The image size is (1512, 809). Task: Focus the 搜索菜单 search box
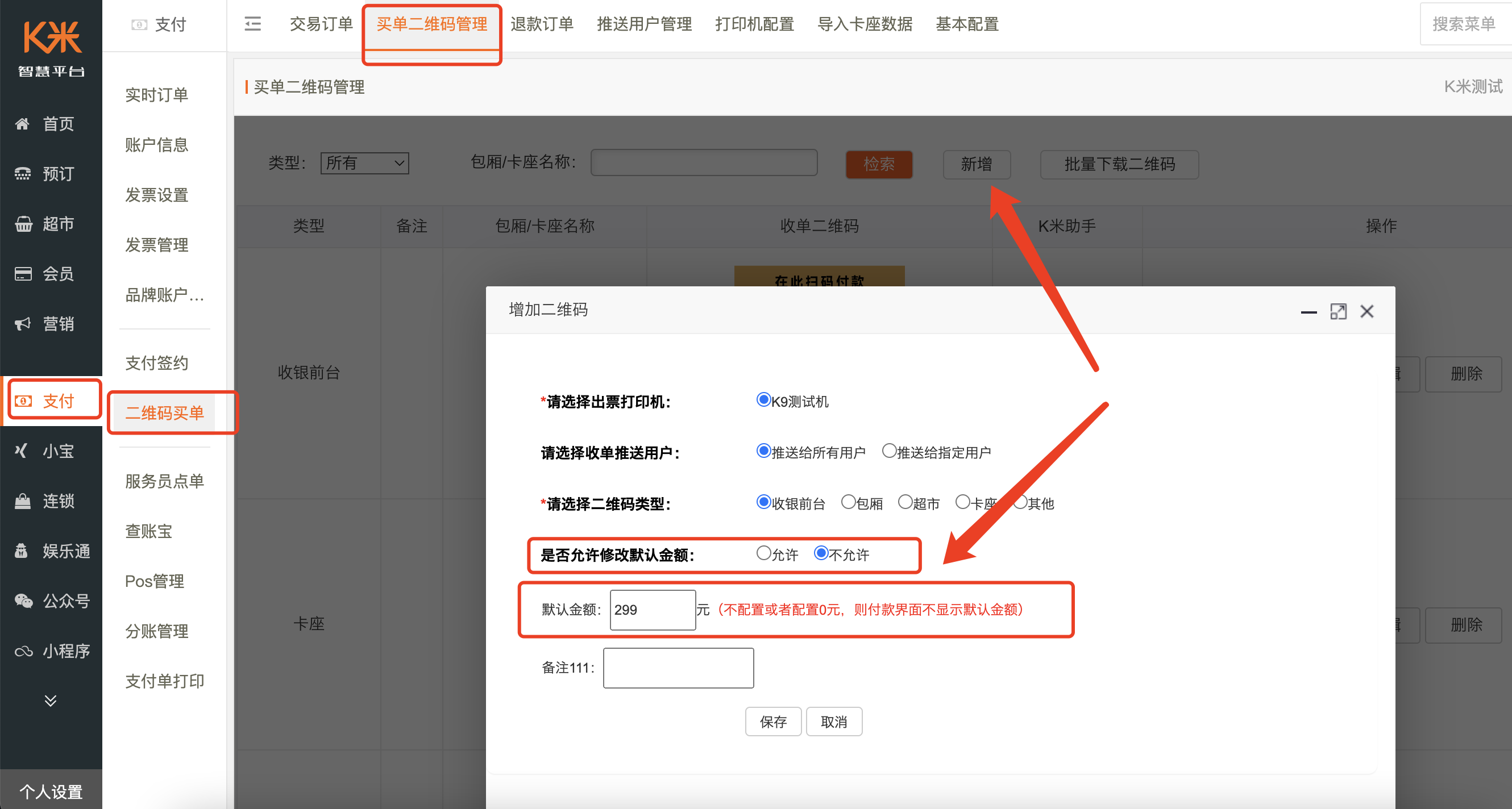click(1465, 24)
